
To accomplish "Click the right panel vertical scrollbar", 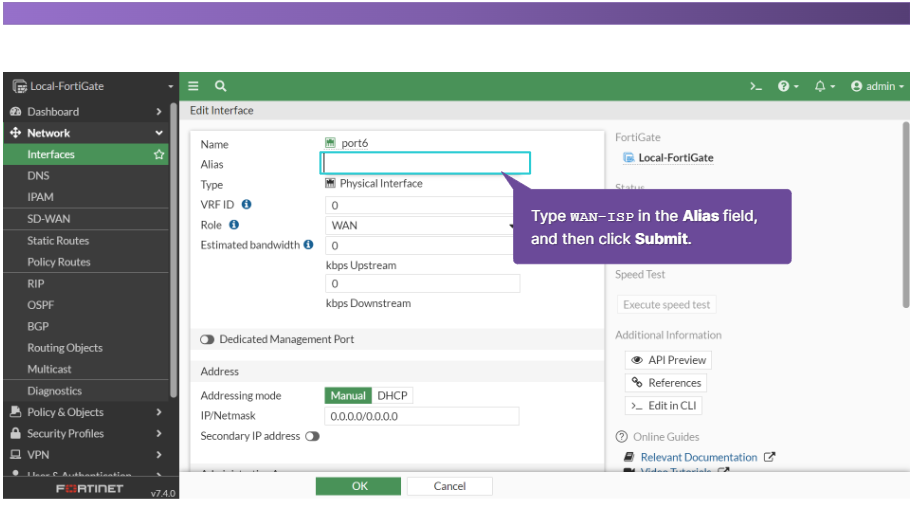I will [905, 215].
